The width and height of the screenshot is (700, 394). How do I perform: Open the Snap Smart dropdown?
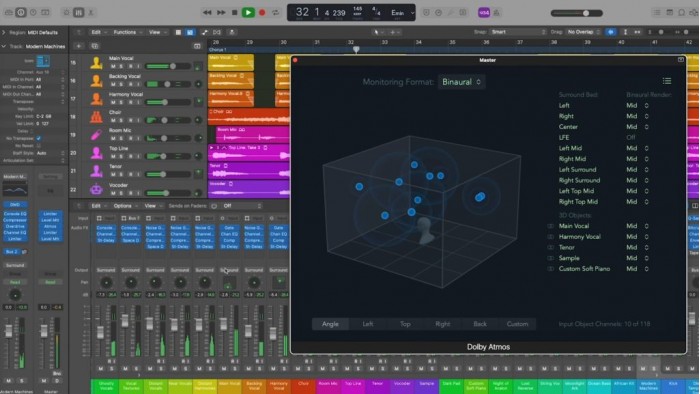[x=518, y=32]
